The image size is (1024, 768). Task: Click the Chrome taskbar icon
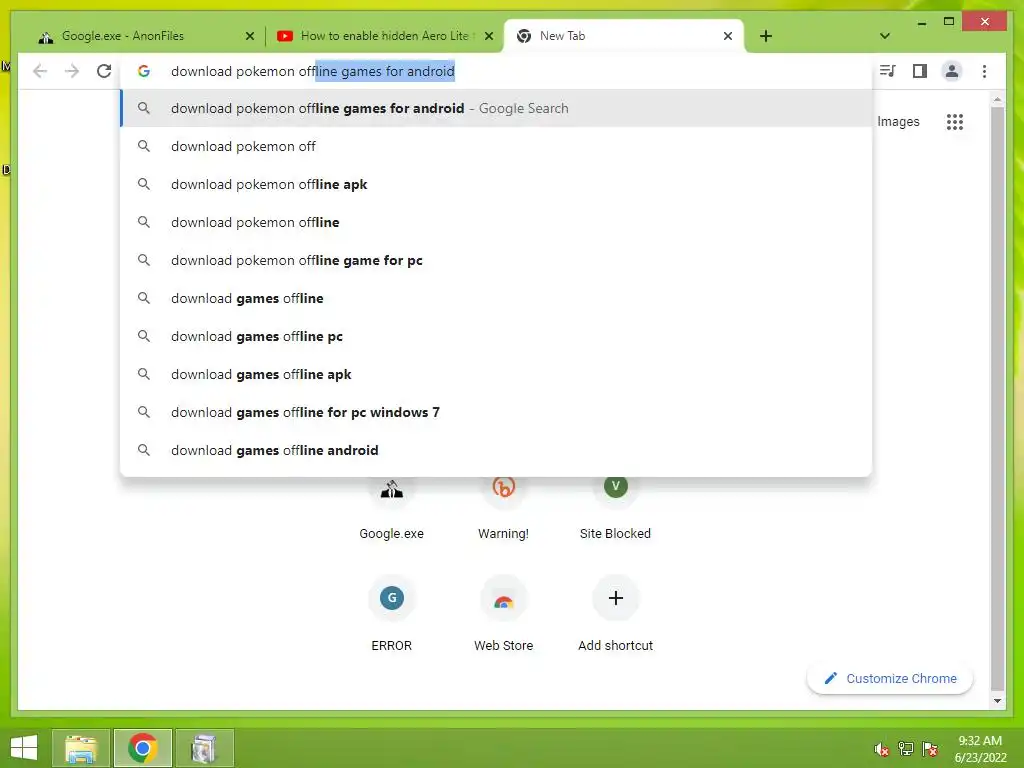click(x=142, y=748)
